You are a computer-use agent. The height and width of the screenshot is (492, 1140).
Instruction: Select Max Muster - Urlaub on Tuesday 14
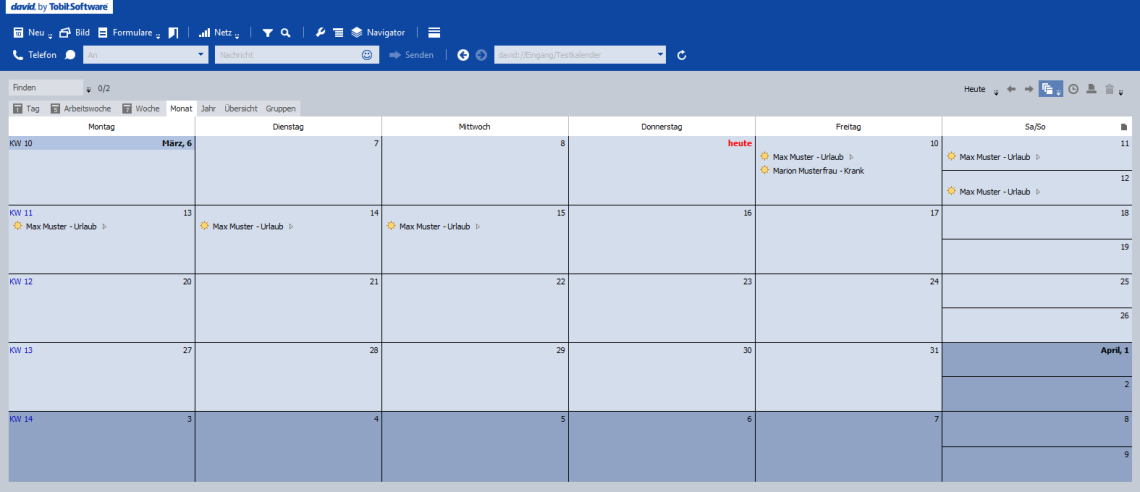(248, 226)
